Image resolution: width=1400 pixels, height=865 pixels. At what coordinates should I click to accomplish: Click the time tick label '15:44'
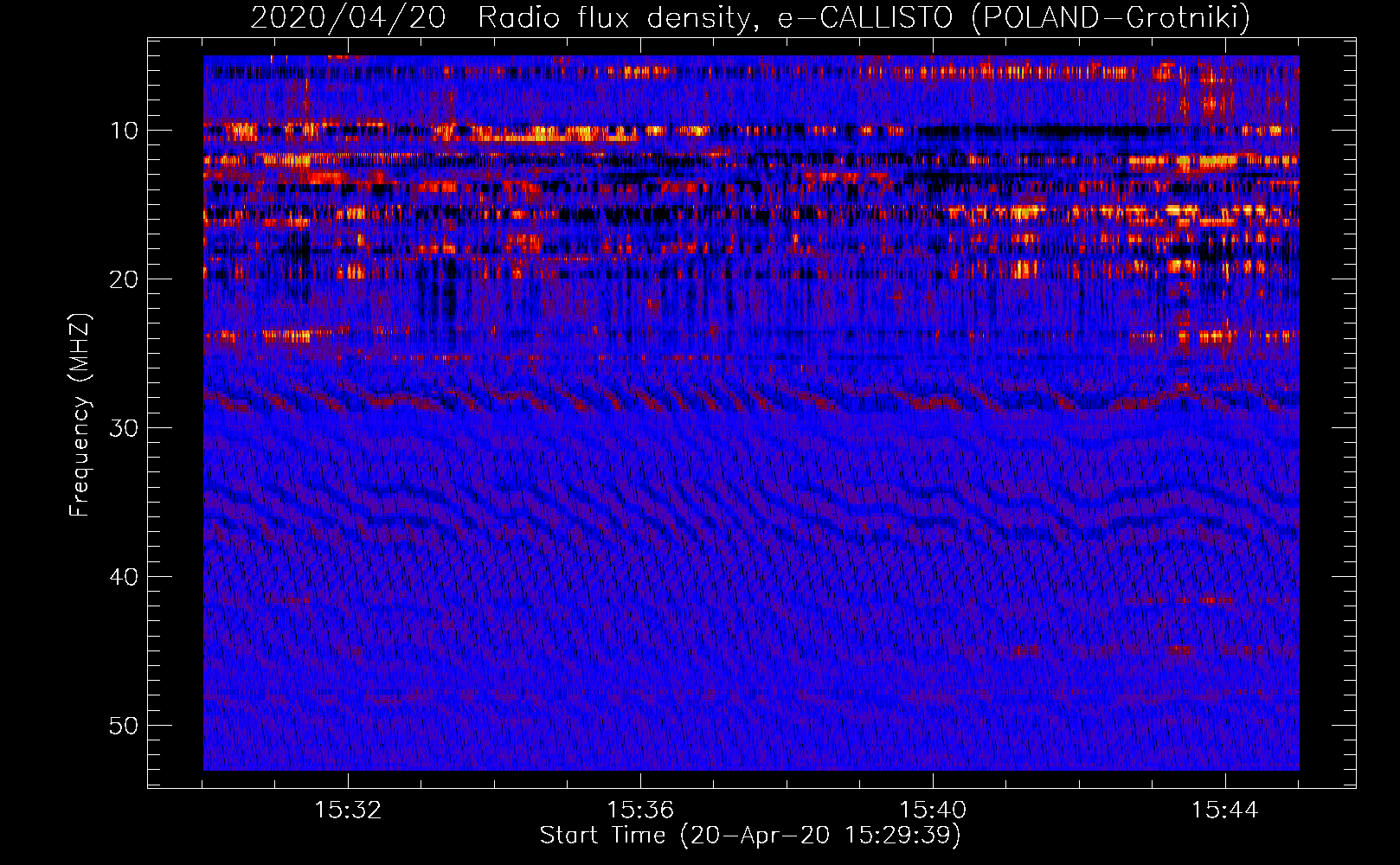click(1225, 811)
